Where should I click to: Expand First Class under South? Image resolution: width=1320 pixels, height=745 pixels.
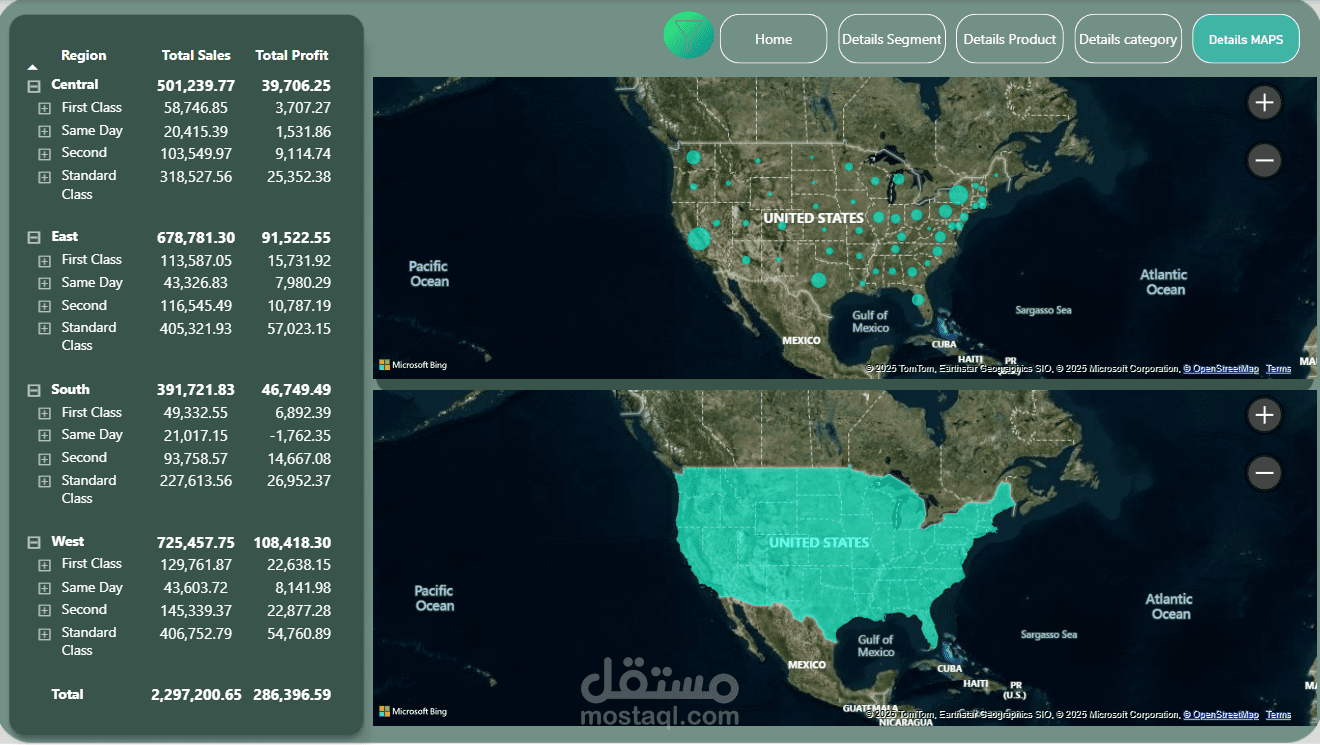coord(44,413)
